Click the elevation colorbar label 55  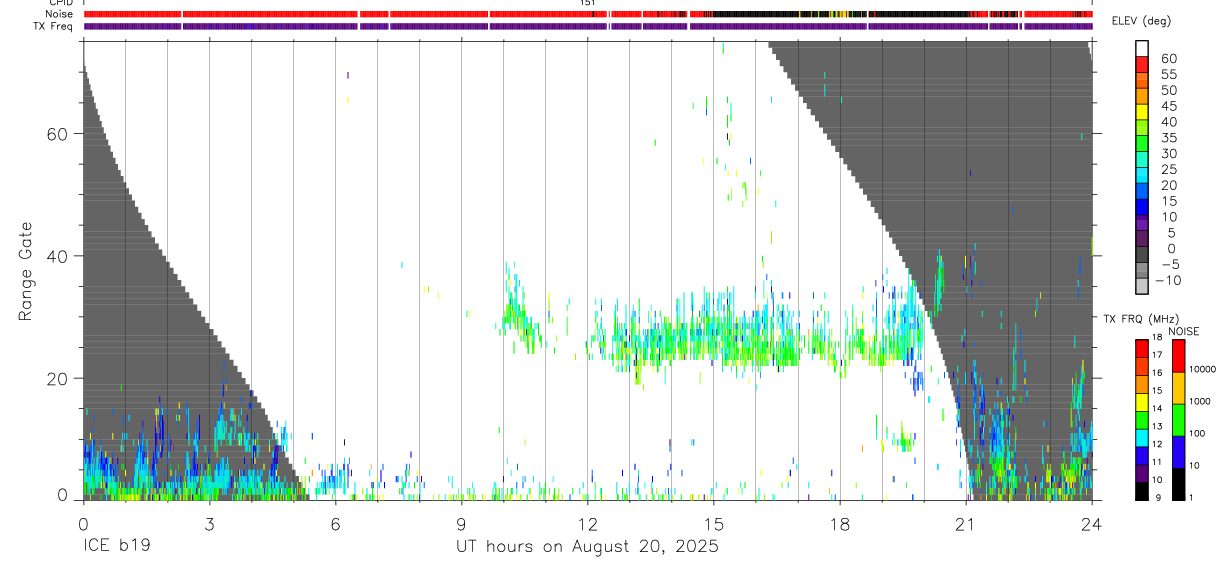click(x=1168, y=75)
